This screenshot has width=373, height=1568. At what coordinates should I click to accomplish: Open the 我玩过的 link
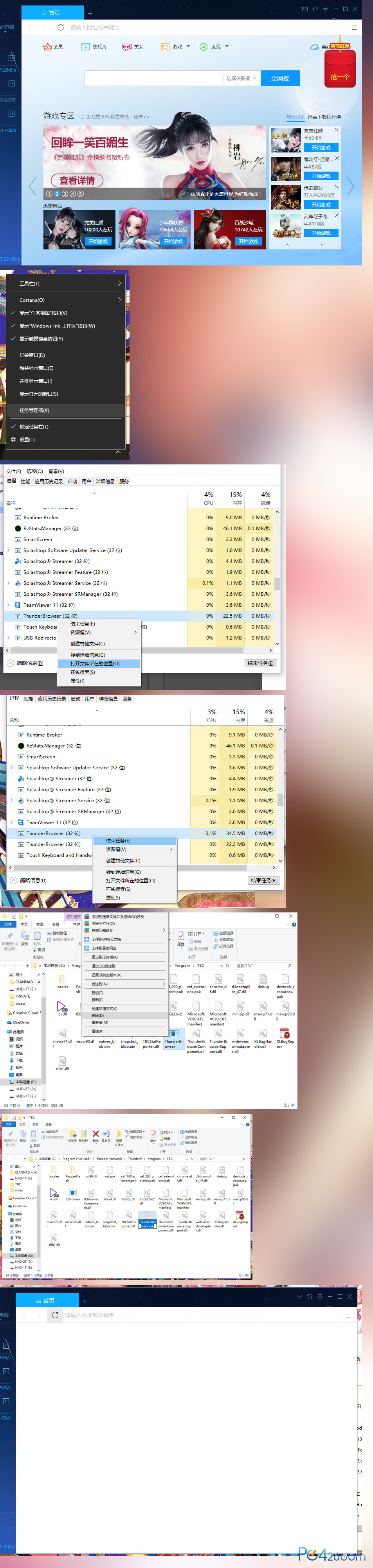(x=296, y=117)
